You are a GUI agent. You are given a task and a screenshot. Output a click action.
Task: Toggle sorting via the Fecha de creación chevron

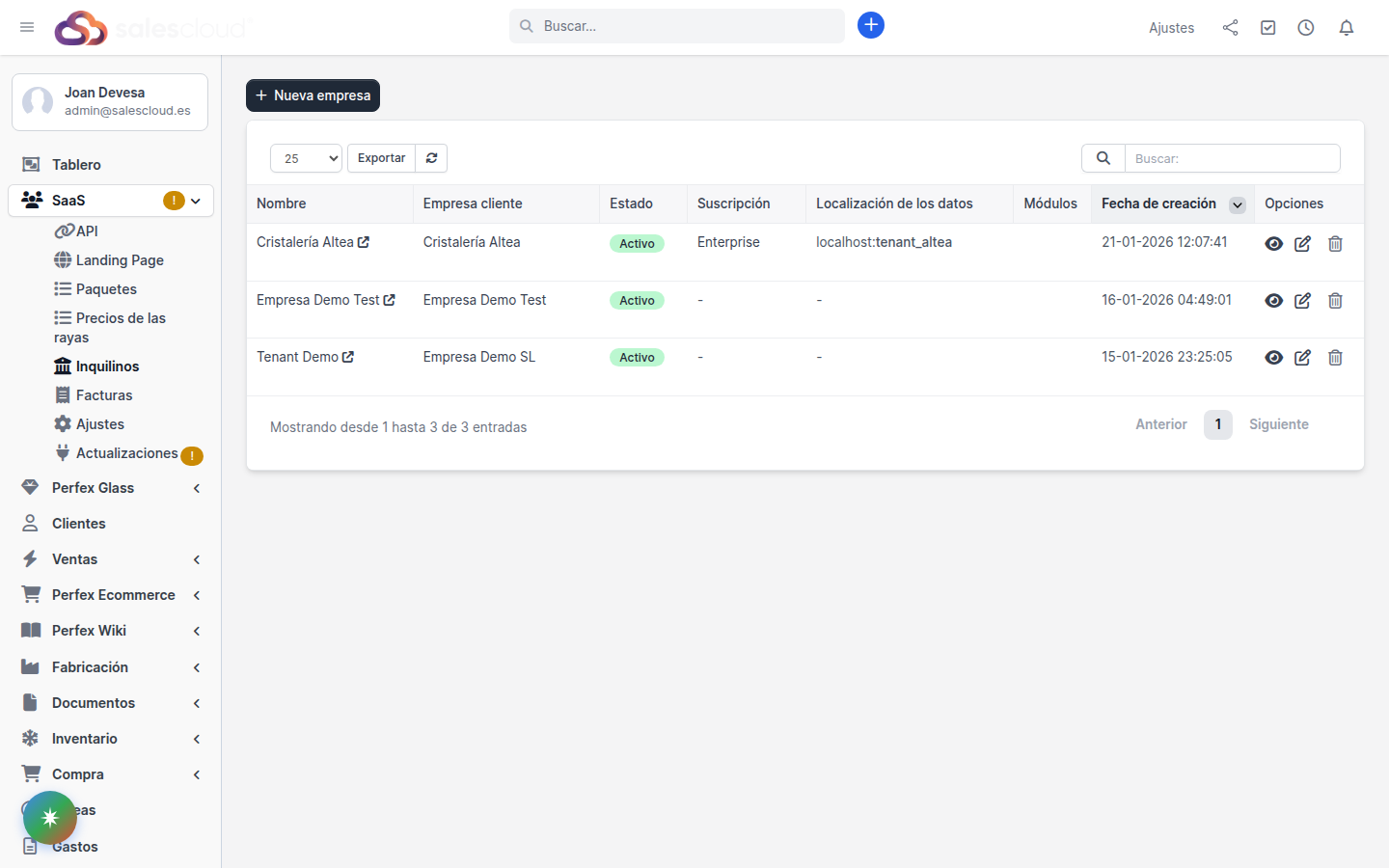click(x=1237, y=203)
